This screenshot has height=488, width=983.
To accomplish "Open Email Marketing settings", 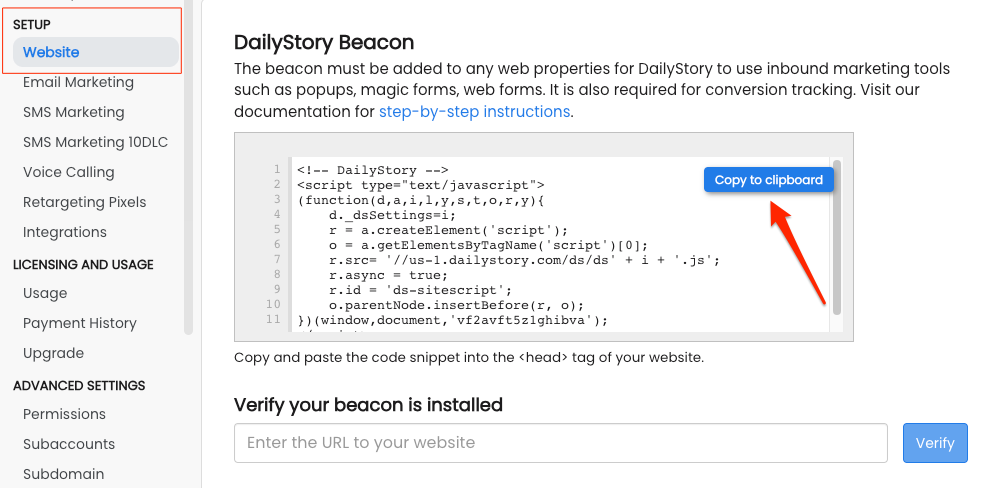I will click(x=78, y=82).
